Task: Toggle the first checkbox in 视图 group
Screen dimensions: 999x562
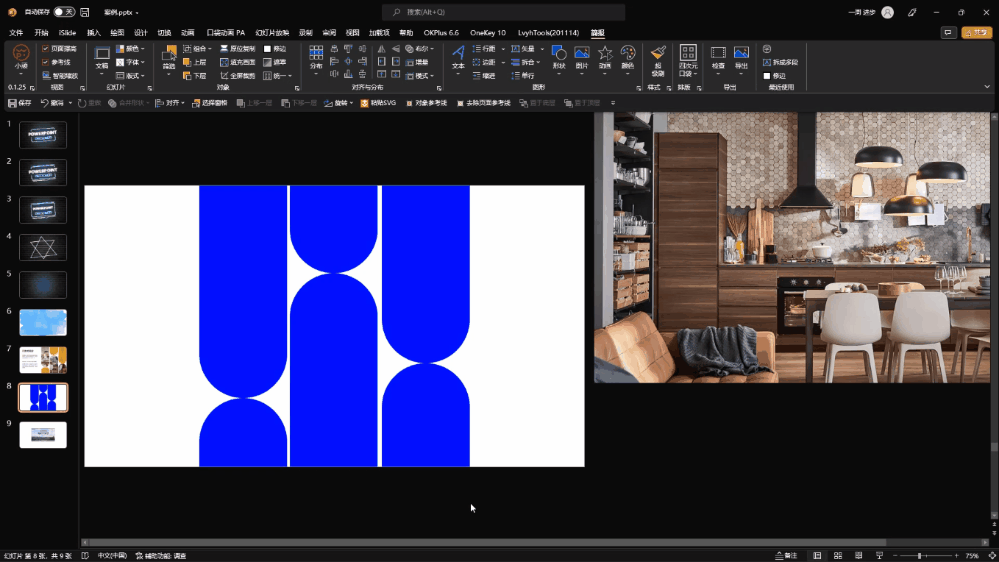Action: click(x=45, y=48)
